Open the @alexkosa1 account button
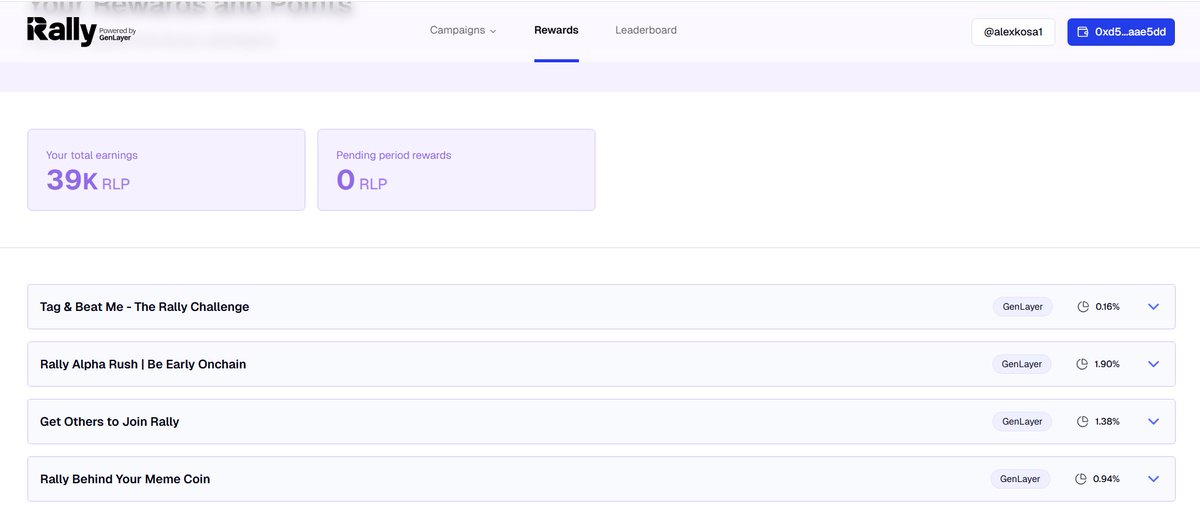1200x526 pixels. pos(1013,32)
